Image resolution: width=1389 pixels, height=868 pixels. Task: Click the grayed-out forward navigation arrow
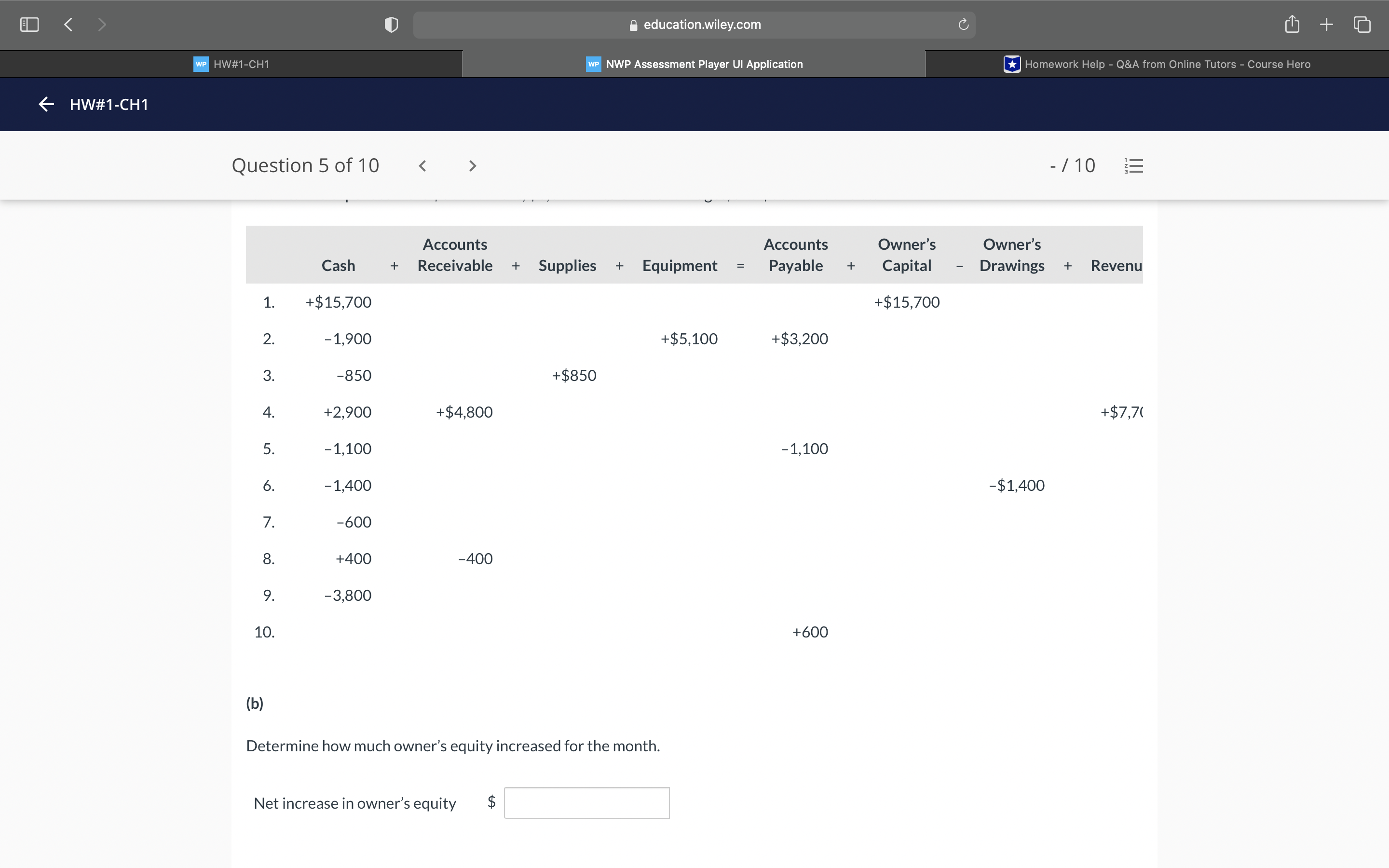[x=102, y=24]
